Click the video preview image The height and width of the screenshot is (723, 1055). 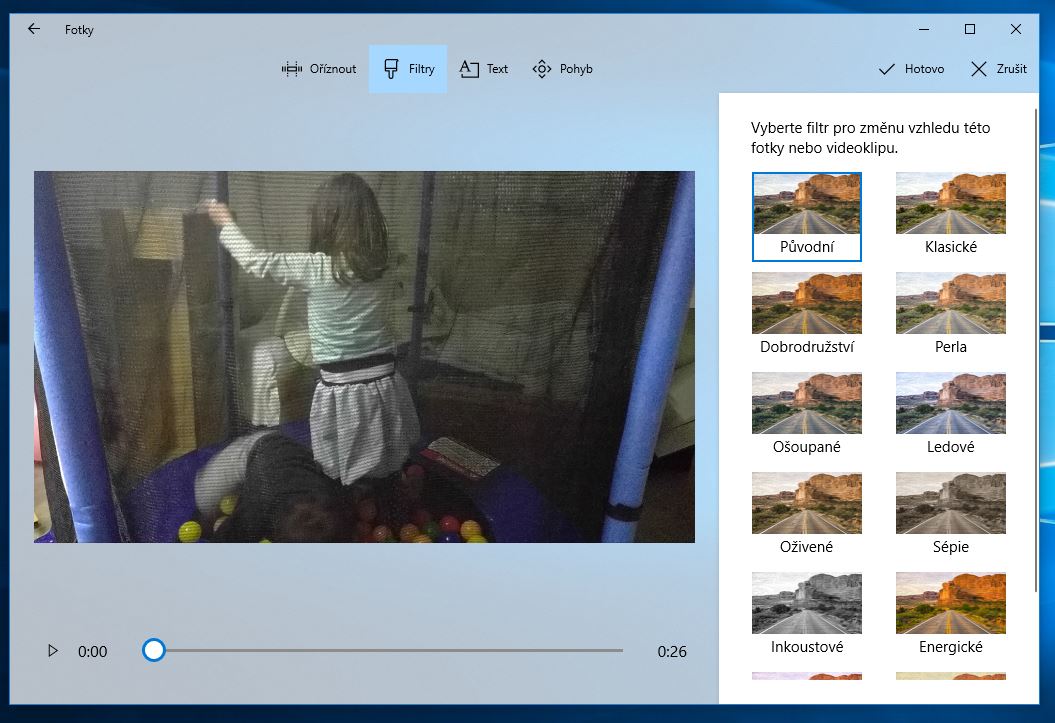364,356
